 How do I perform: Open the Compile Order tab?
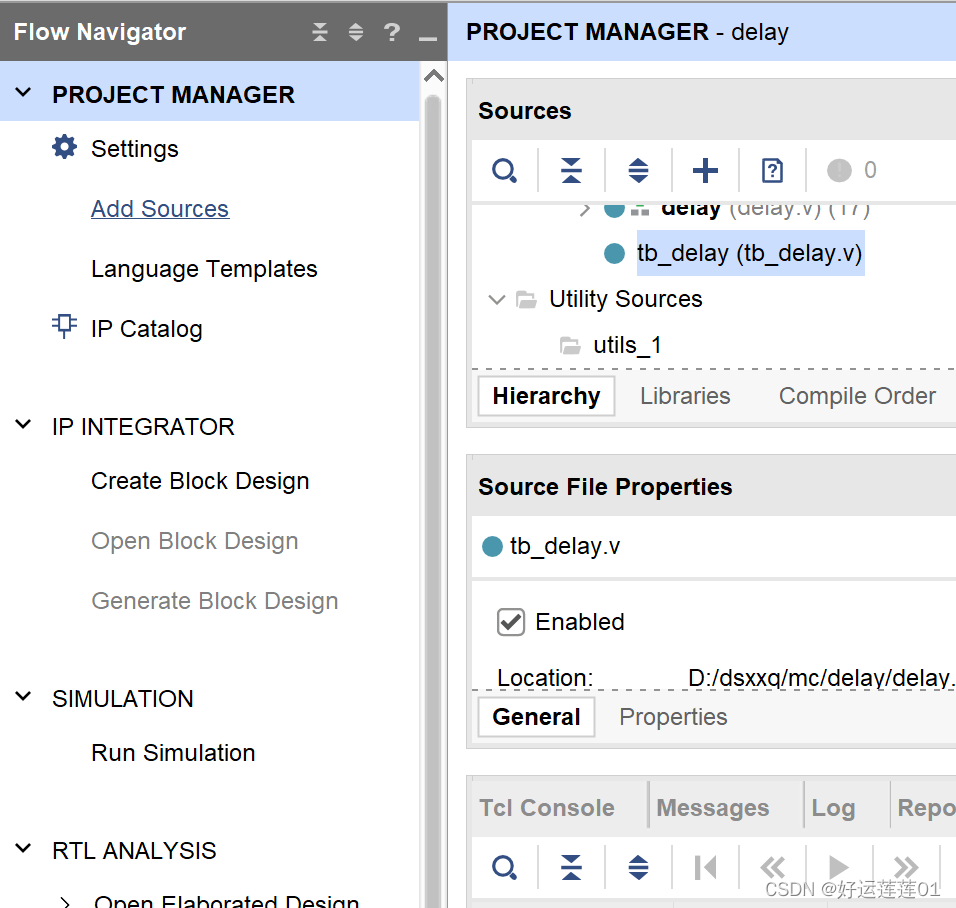point(857,396)
